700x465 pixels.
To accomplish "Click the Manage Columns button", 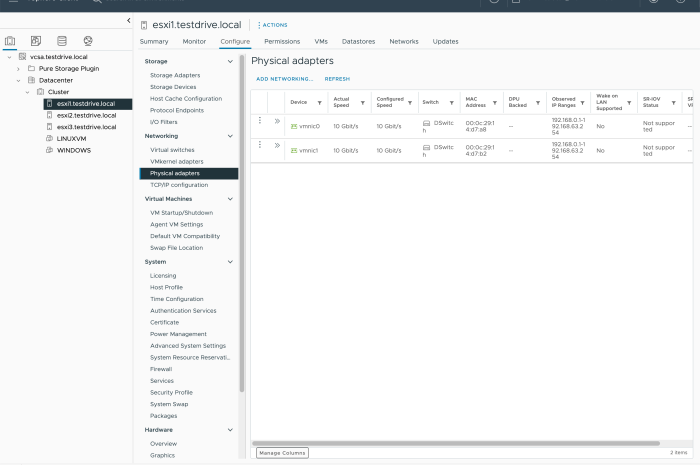I will (x=282, y=453).
